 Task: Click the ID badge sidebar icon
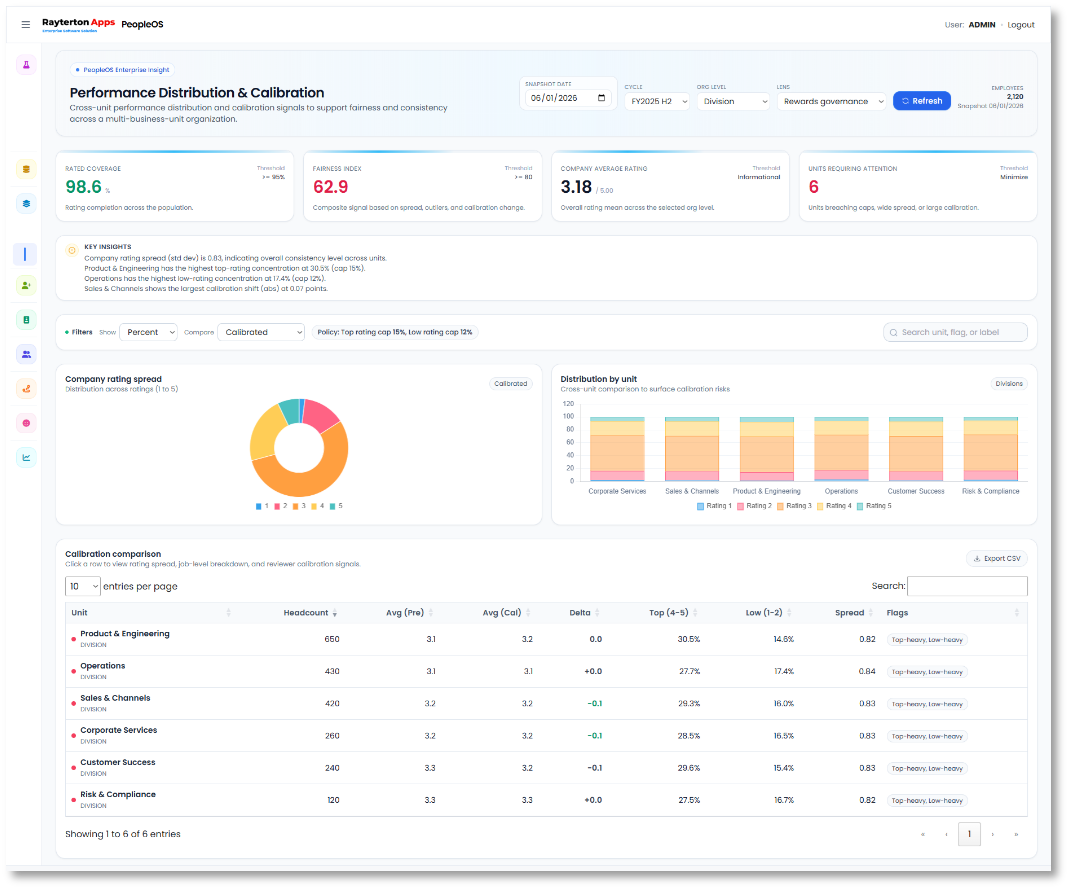25,319
